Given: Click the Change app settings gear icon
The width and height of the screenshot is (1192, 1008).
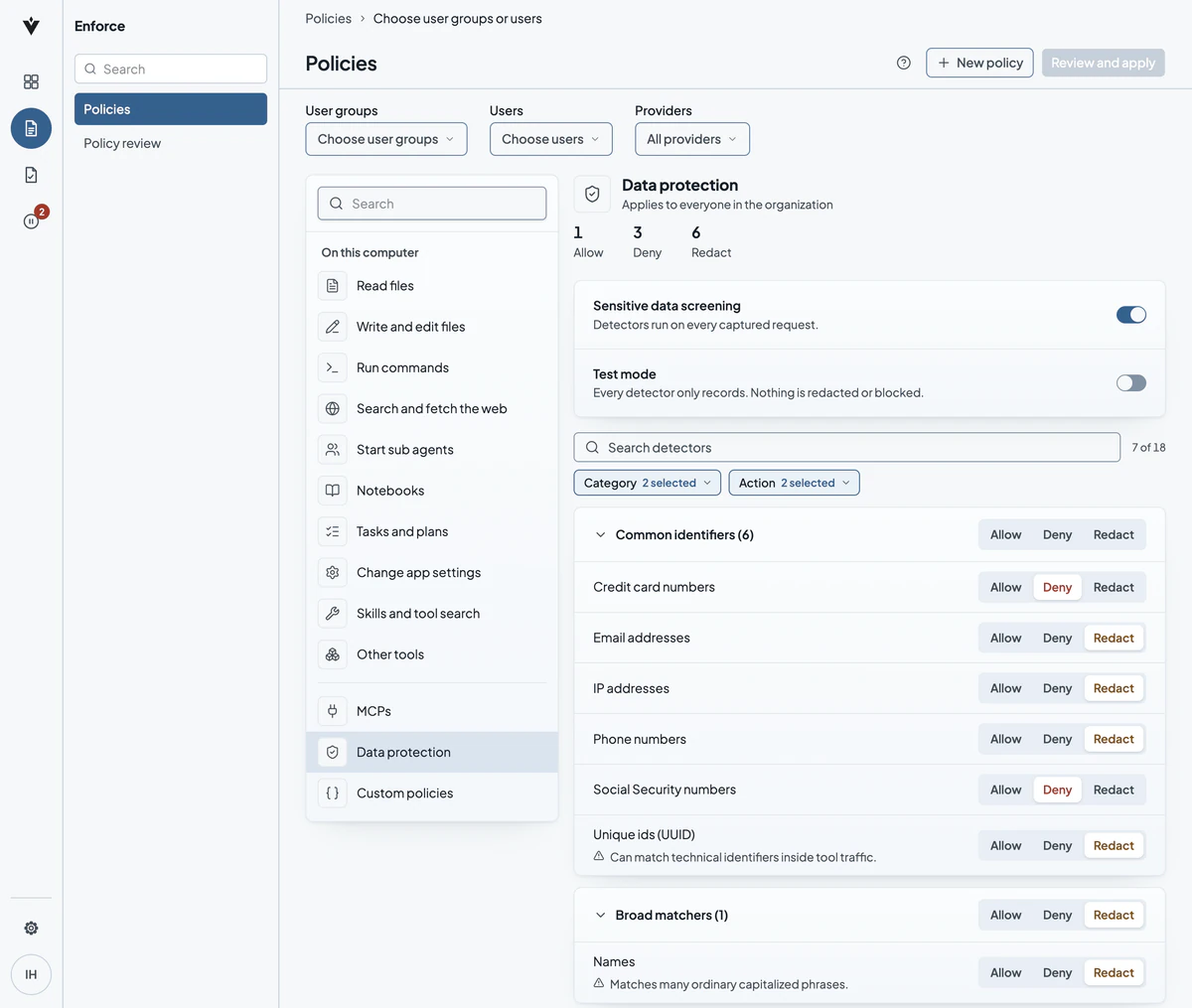Looking at the screenshot, I should (x=333, y=572).
